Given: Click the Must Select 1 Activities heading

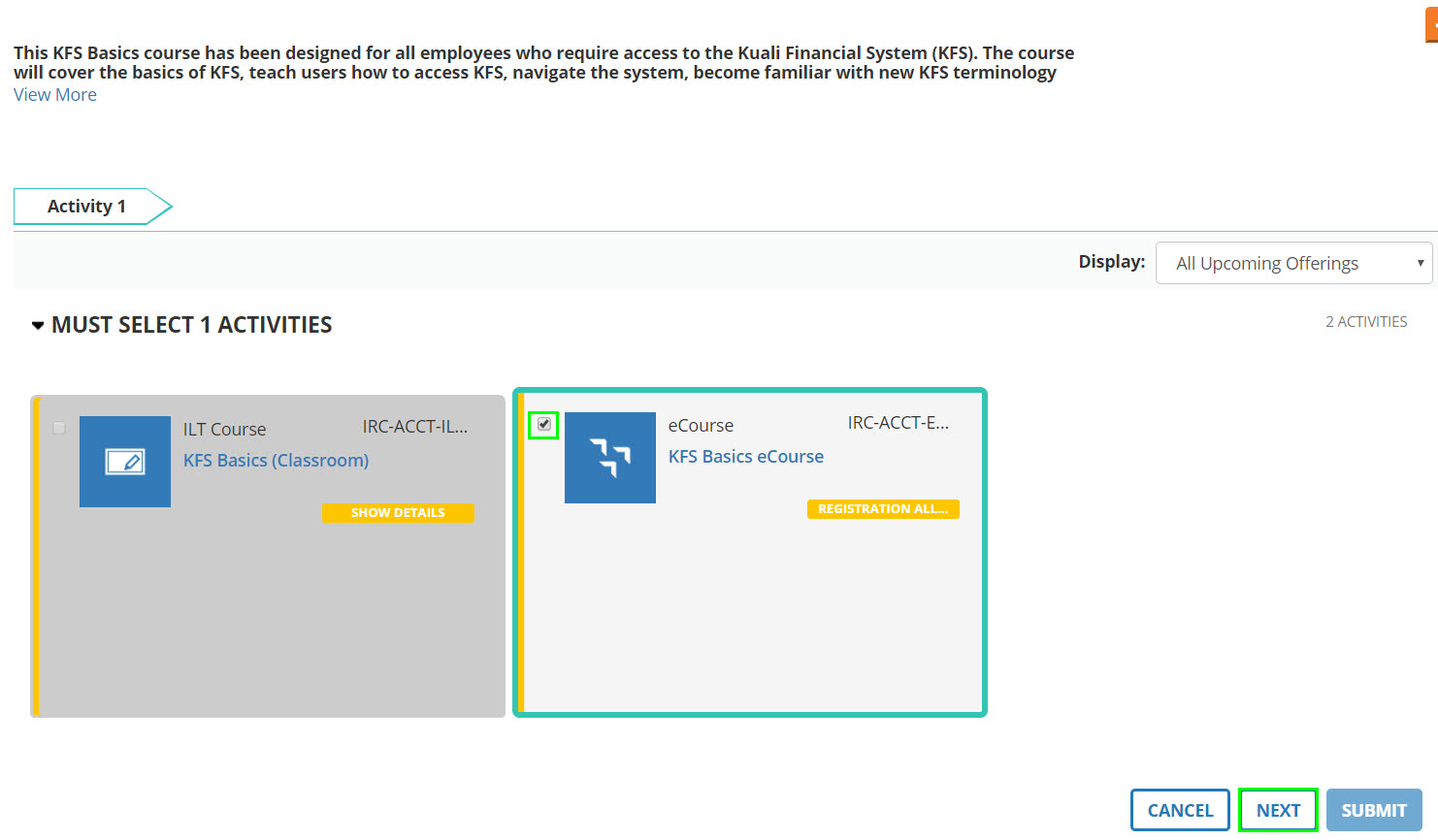Looking at the screenshot, I should click(192, 325).
